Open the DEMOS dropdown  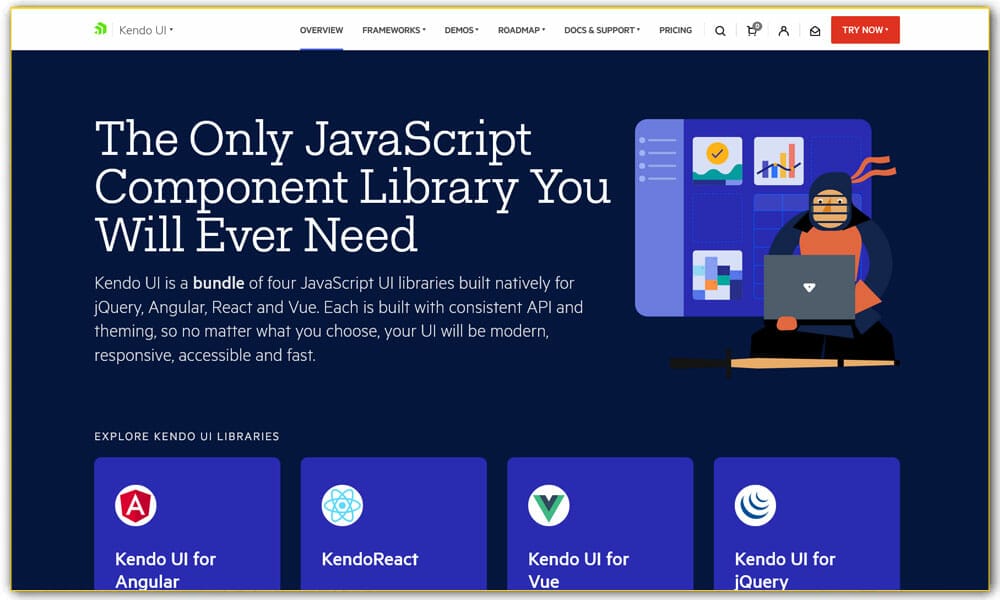(x=461, y=30)
